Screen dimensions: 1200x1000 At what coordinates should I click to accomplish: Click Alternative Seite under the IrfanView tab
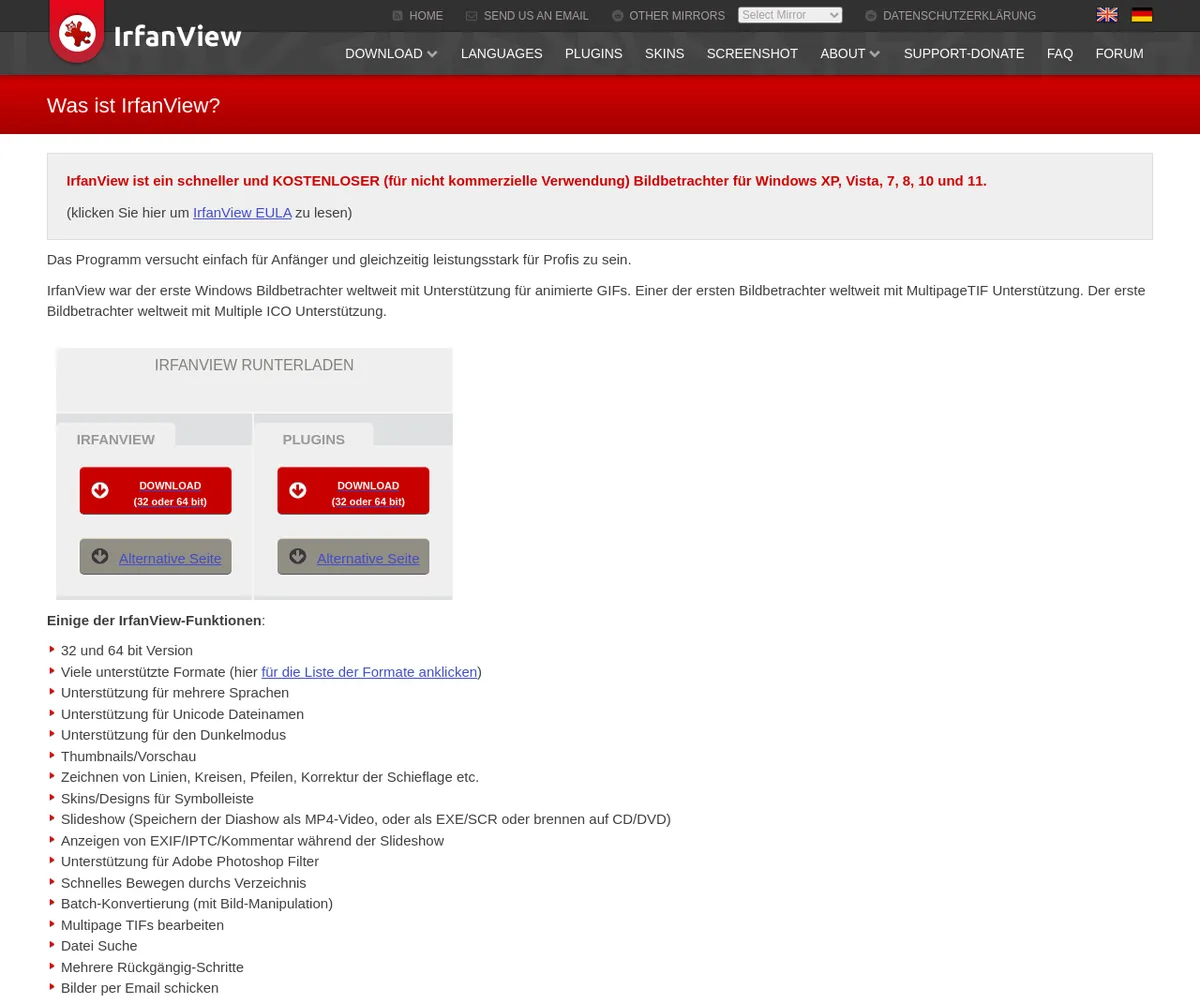pos(169,559)
